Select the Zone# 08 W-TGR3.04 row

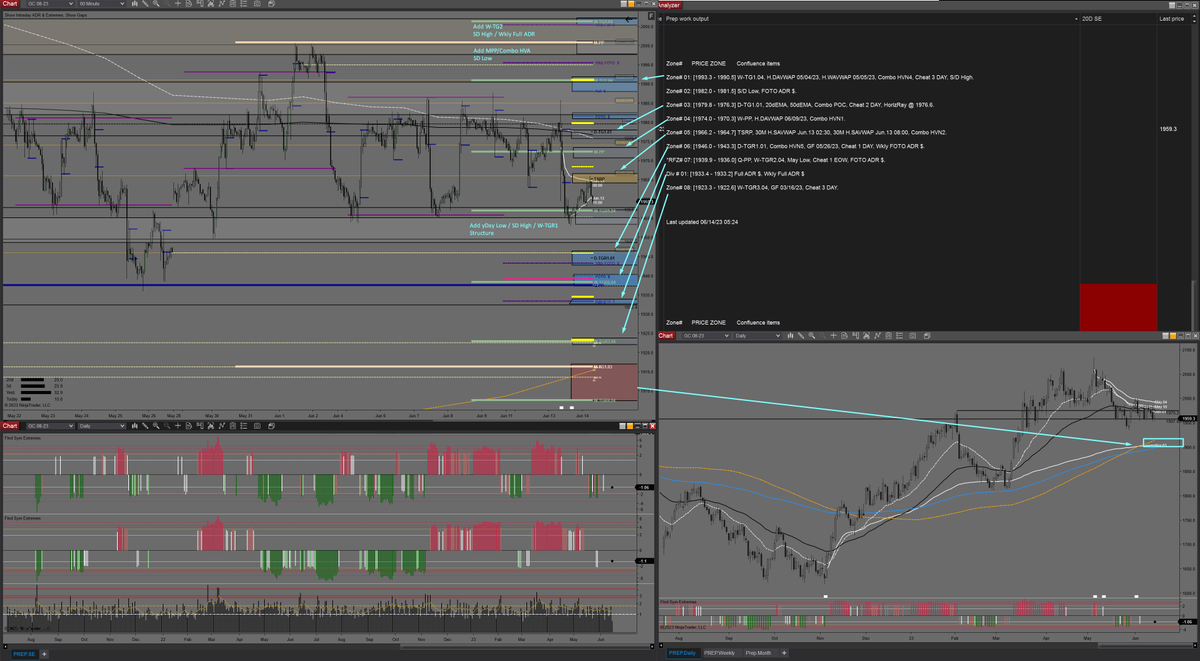coord(752,187)
